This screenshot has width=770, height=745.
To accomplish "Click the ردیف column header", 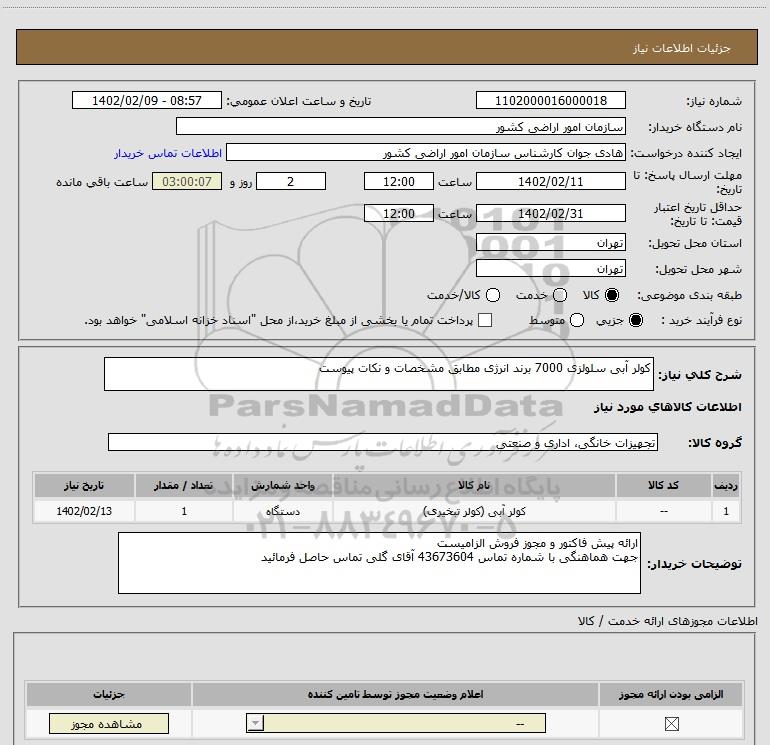I will coord(726,485).
